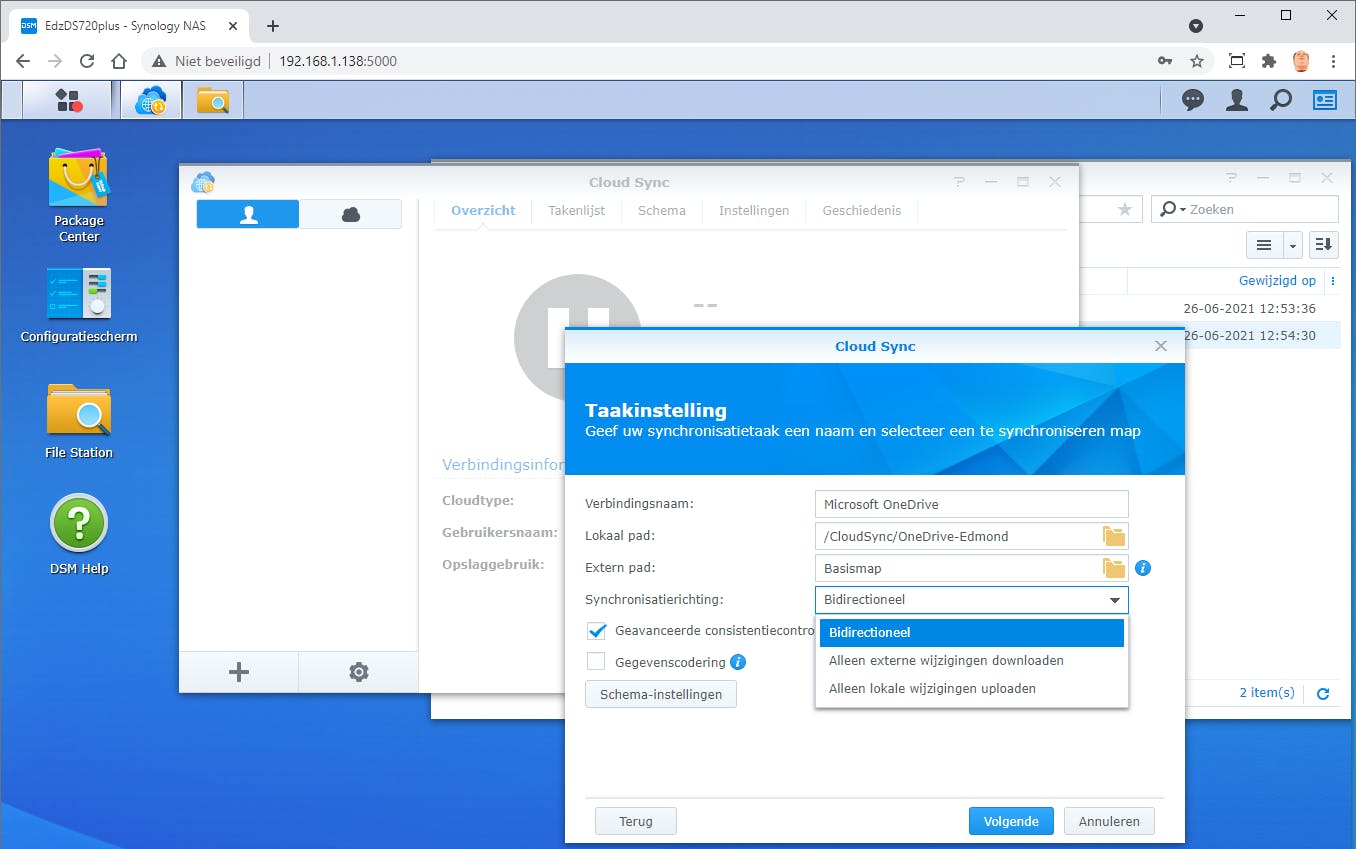
Task: Open Schema-instellingen button
Action: 661,694
